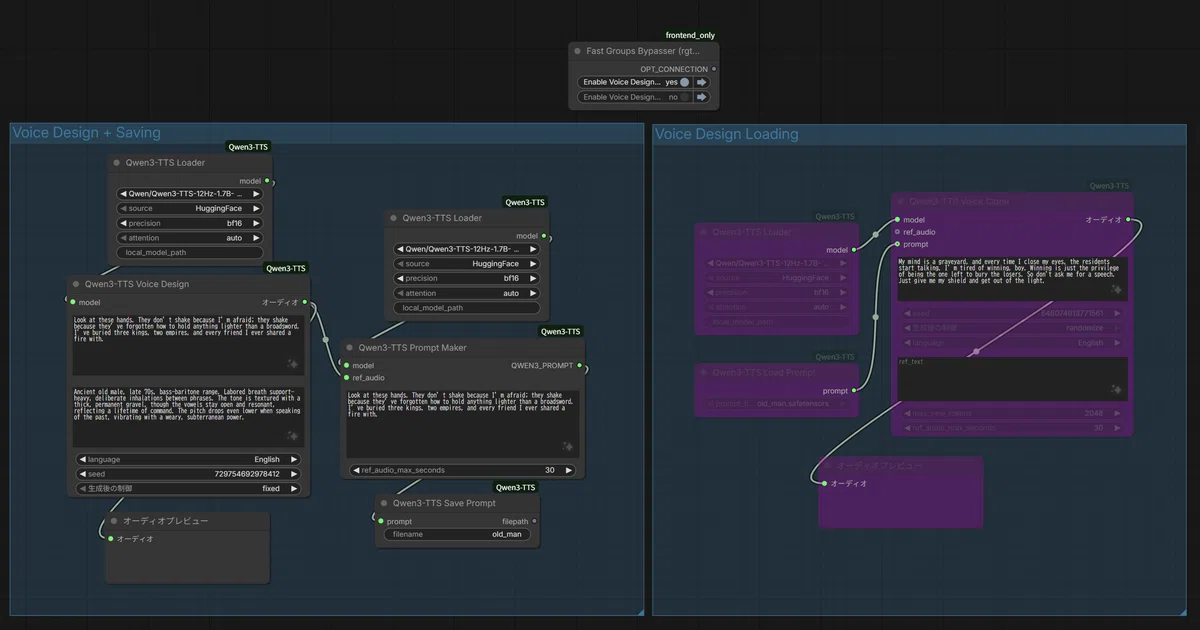Screen dimensions: 1200x630
Task: Click the オーディオ output port on Voice Clone node
Action: pos(1129,219)
